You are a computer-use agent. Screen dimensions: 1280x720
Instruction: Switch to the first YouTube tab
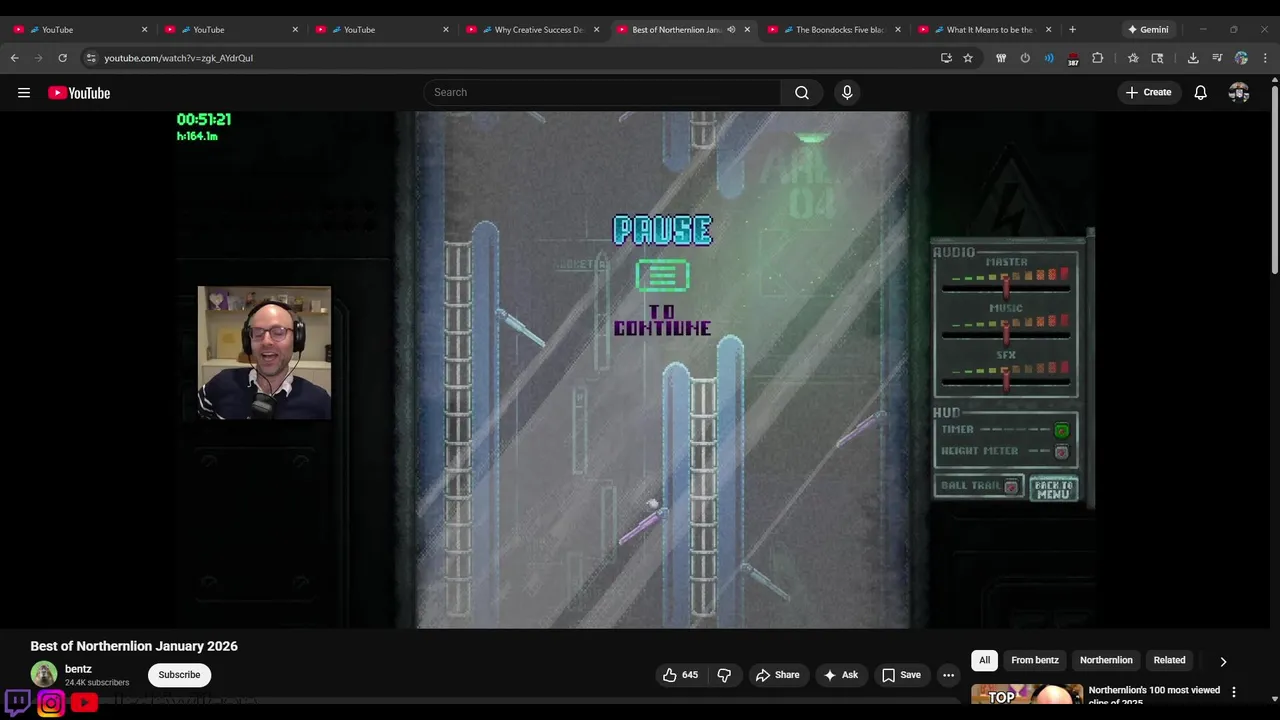pos(80,30)
